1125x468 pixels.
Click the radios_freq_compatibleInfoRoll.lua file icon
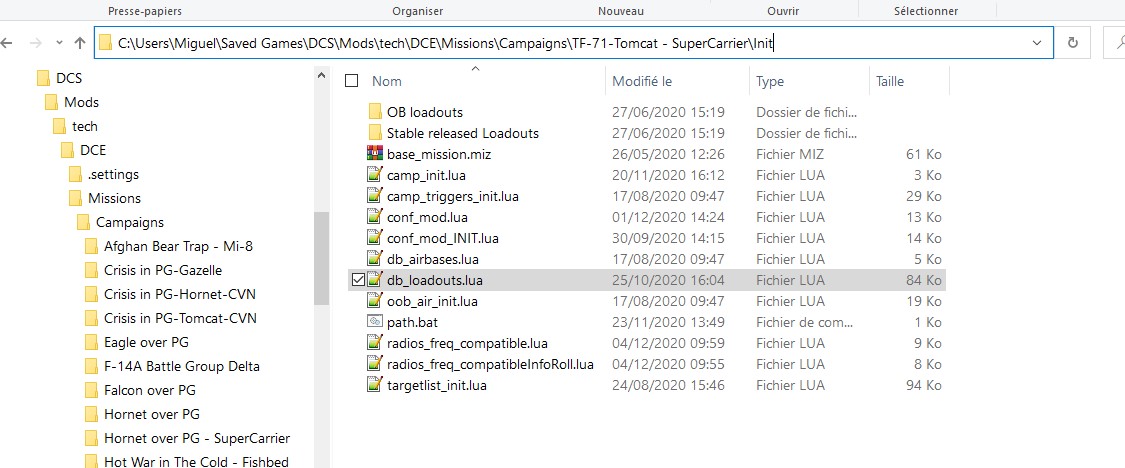click(374, 364)
